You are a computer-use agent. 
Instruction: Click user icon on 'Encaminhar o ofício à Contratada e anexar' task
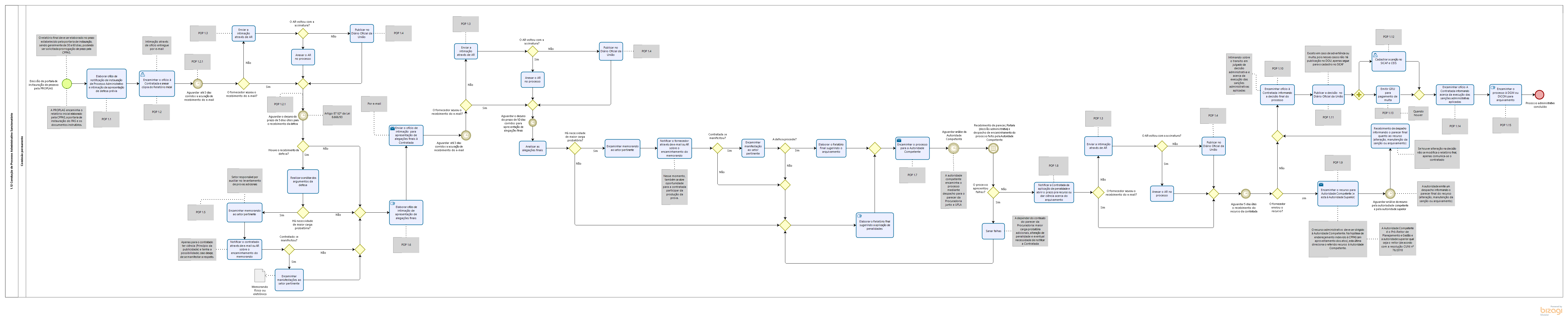click(x=142, y=74)
